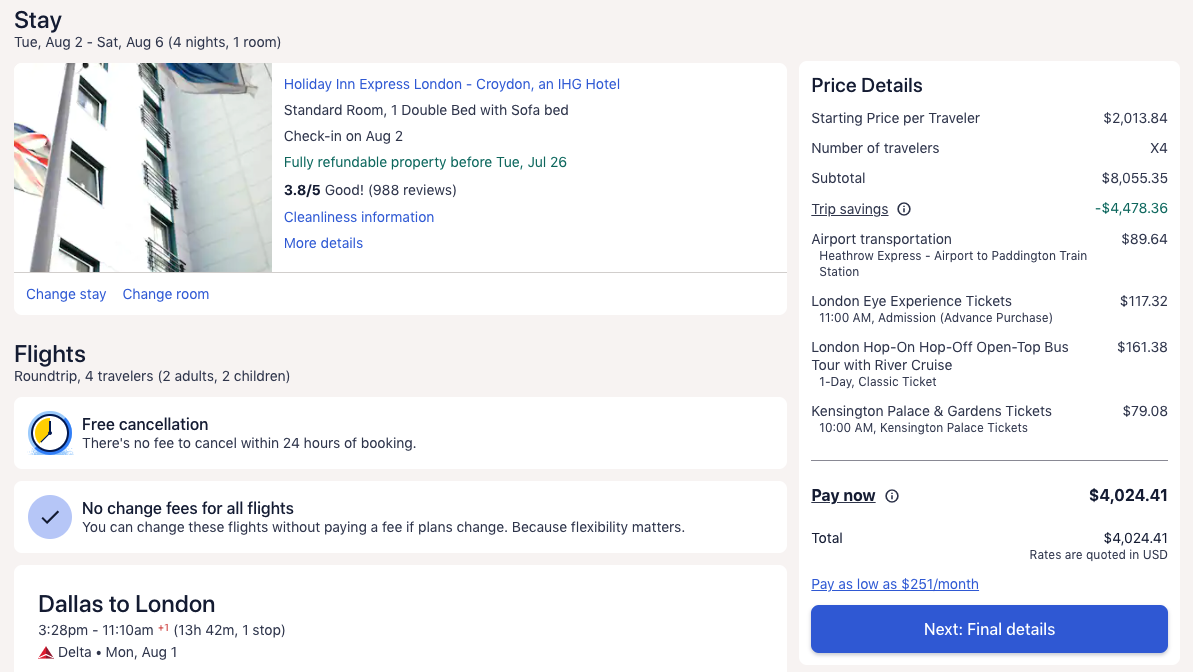The image size is (1193, 672).
Task: Click the No change fees checkmark icon
Action: (50, 518)
